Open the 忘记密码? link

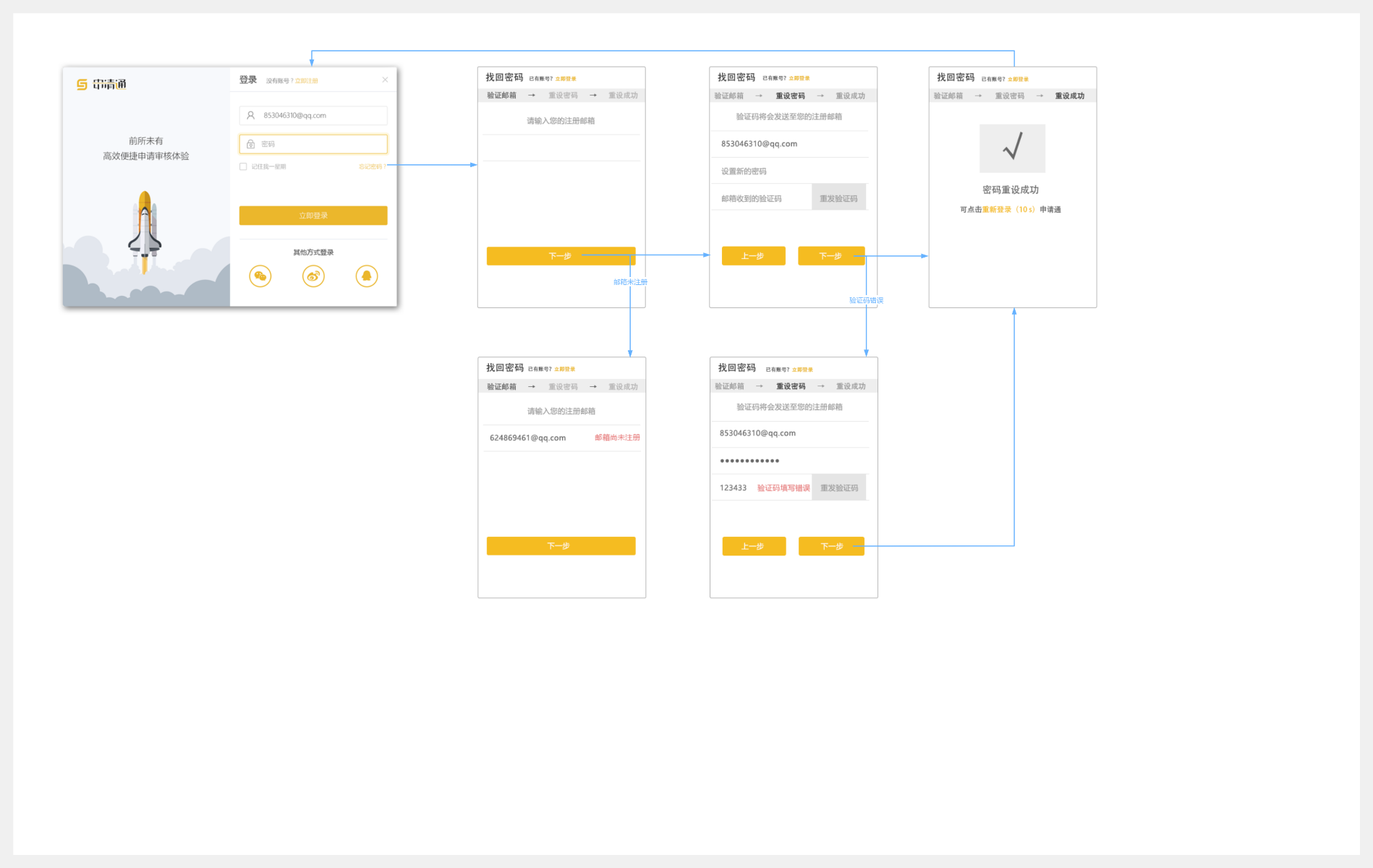[371, 167]
